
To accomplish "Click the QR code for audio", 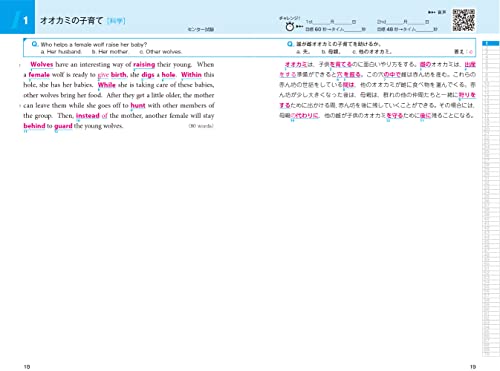I will coord(463,20).
